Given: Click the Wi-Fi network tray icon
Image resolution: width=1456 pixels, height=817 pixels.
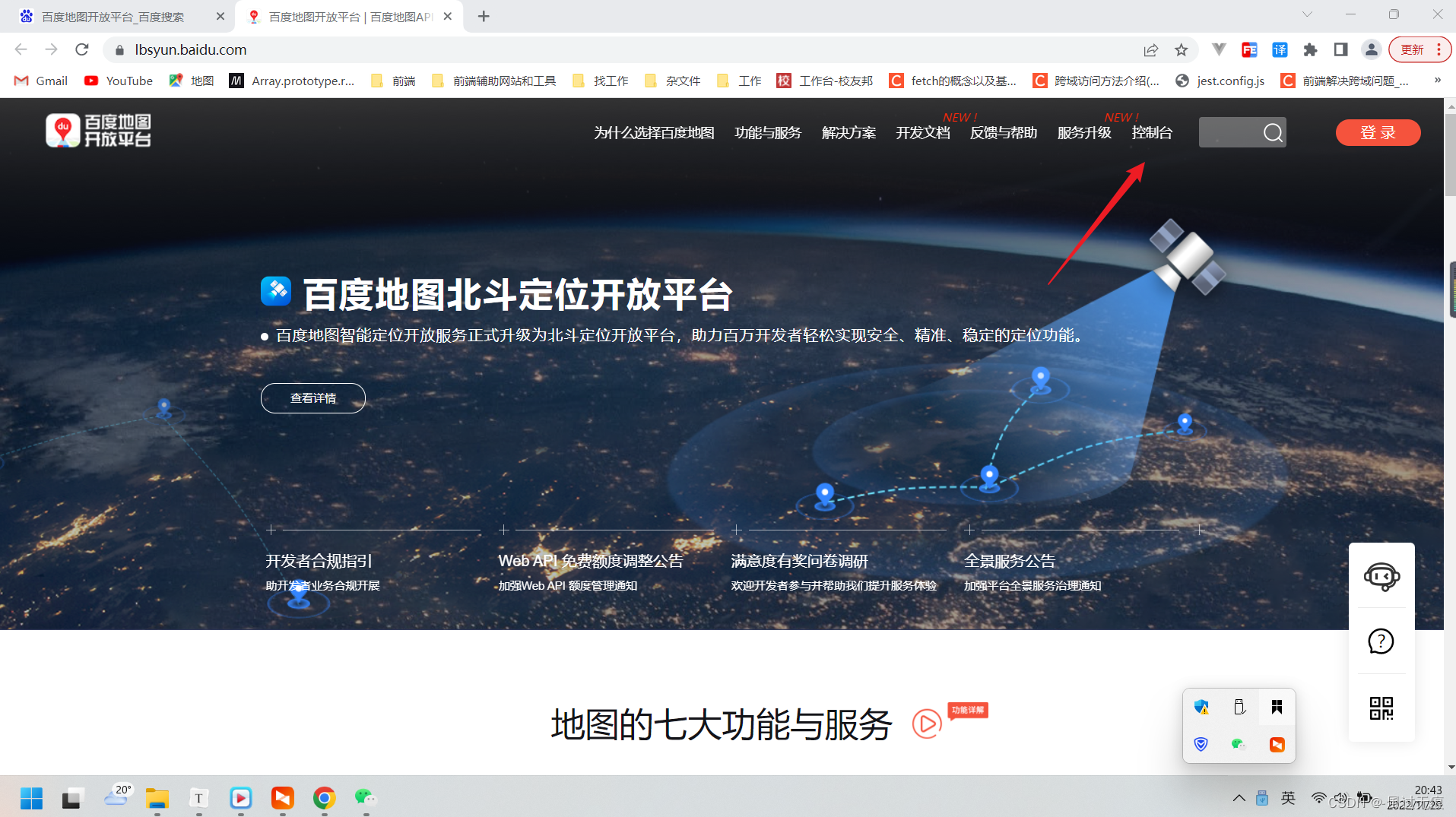Looking at the screenshot, I should pos(1318,798).
